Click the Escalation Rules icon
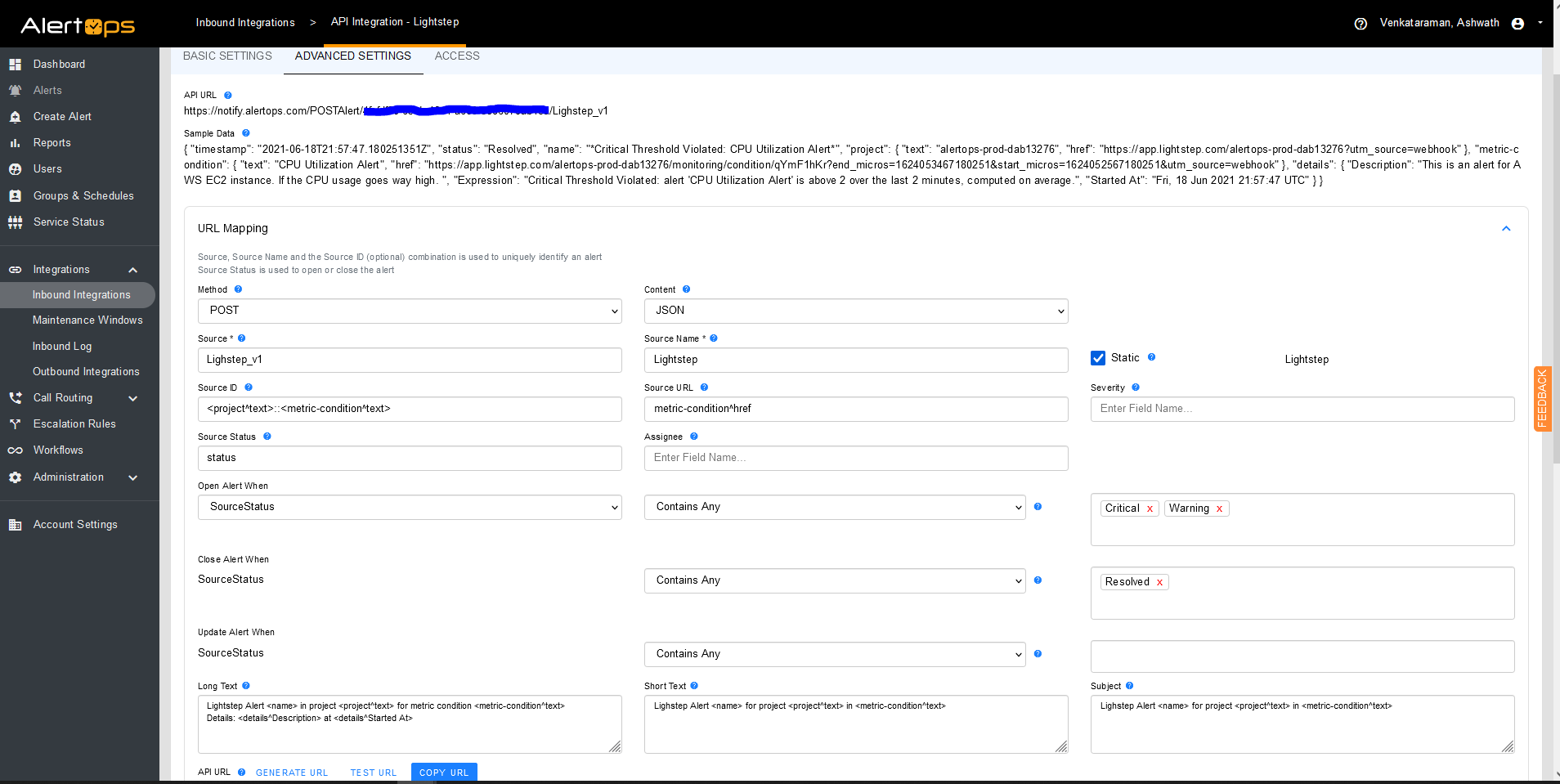 [15, 424]
